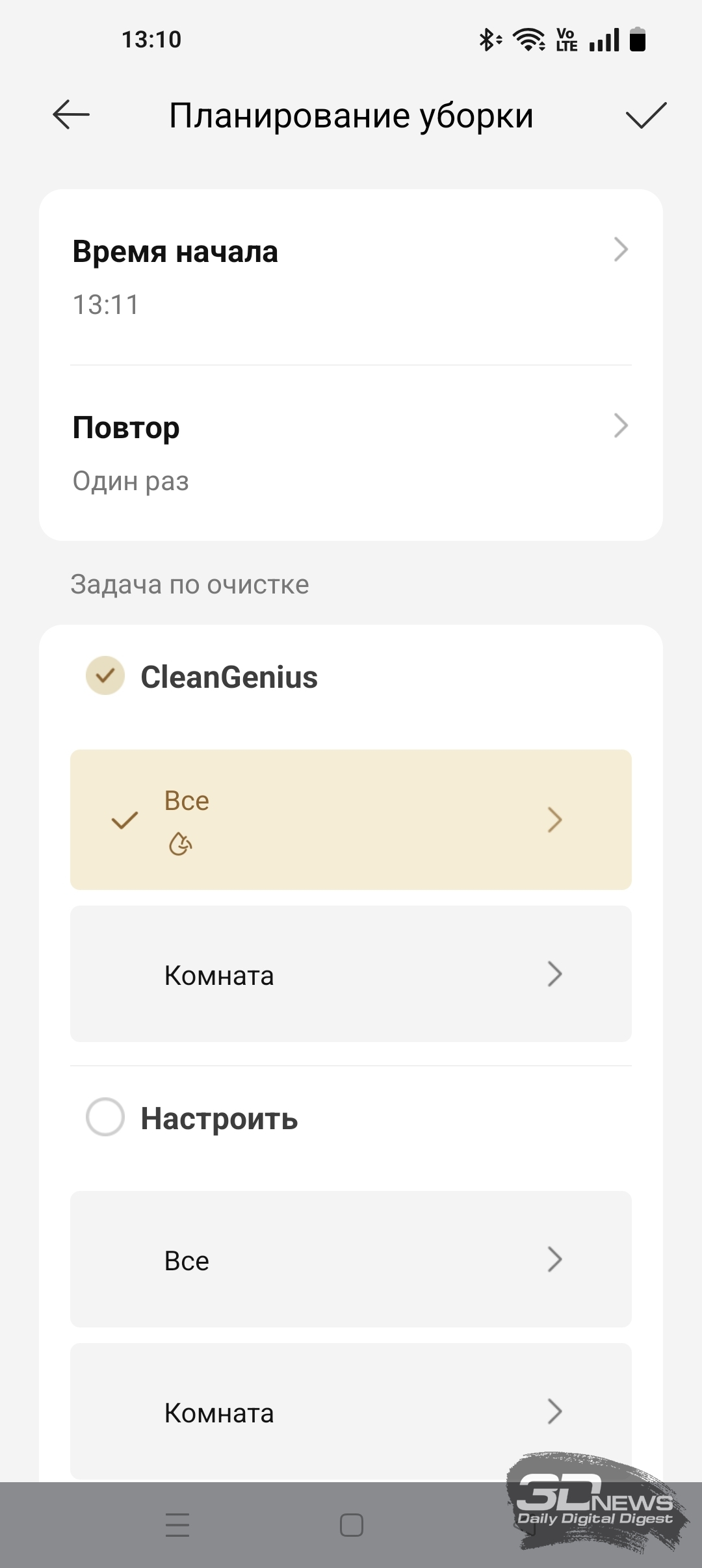Tap the Время начала label

click(x=175, y=252)
